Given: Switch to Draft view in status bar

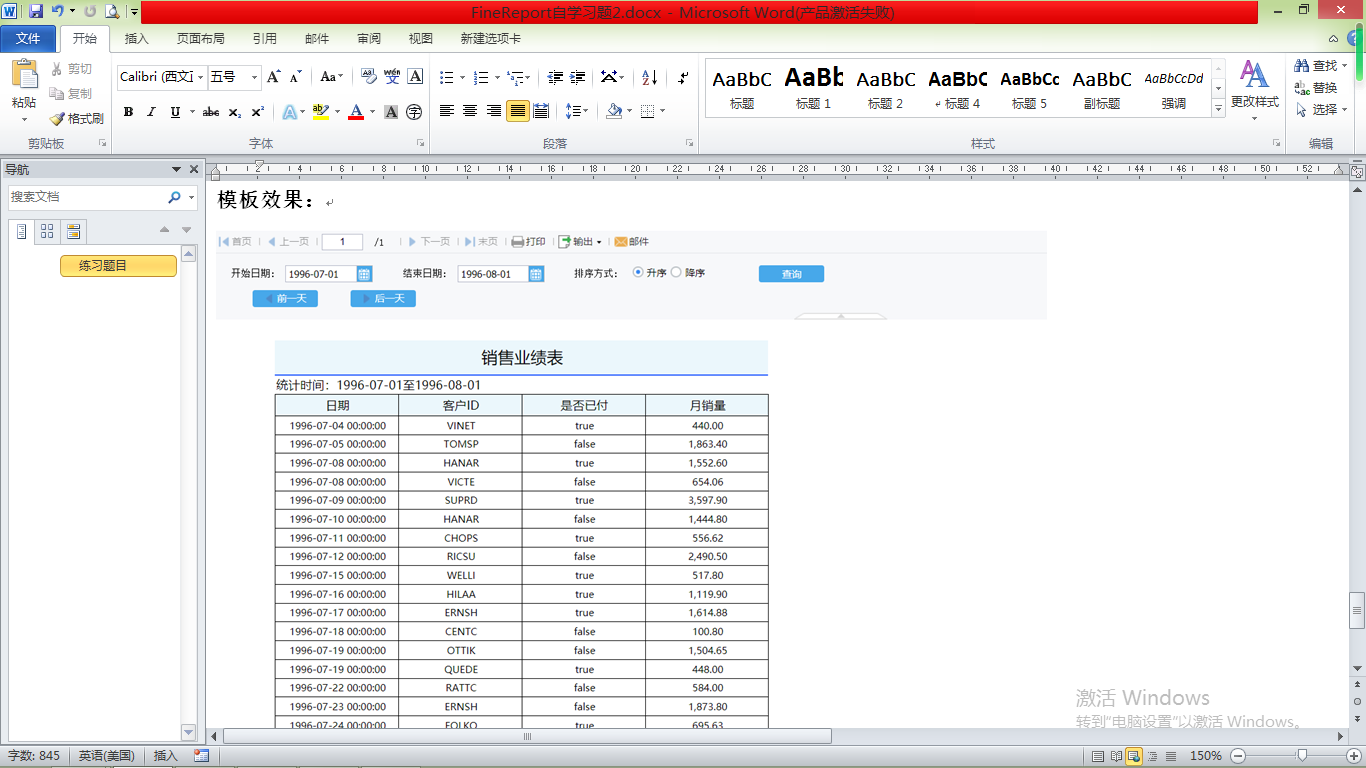Looking at the screenshot, I should [1169, 756].
